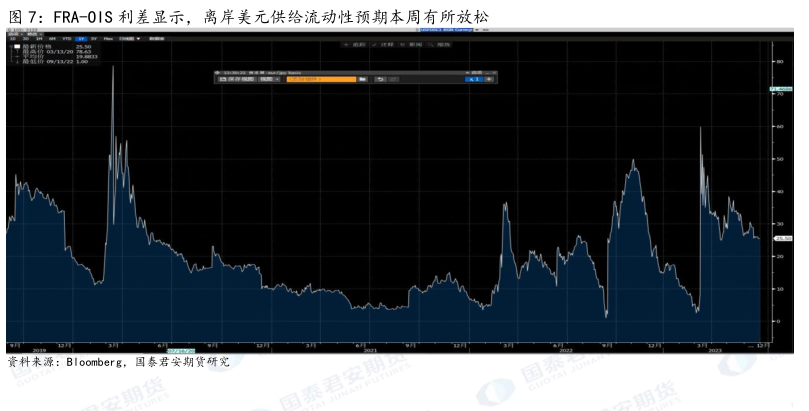
Task: Select the Max time range
Action: coord(108,38)
